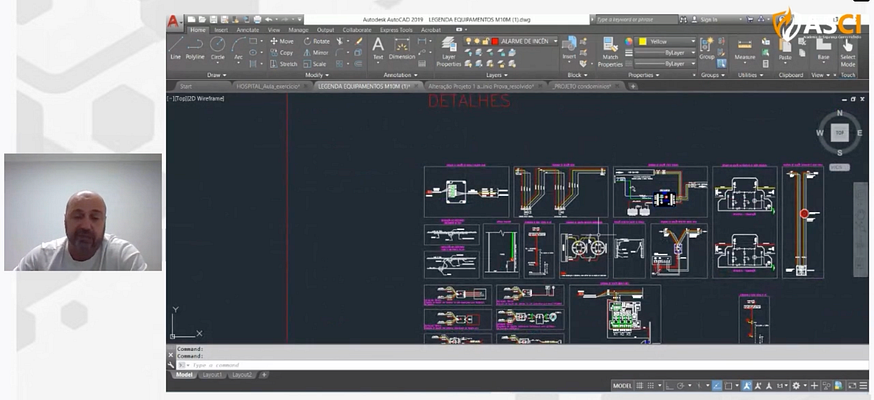Click the Erase tool in Modify panel
The height and width of the screenshot is (400, 874).
point(359,41)
